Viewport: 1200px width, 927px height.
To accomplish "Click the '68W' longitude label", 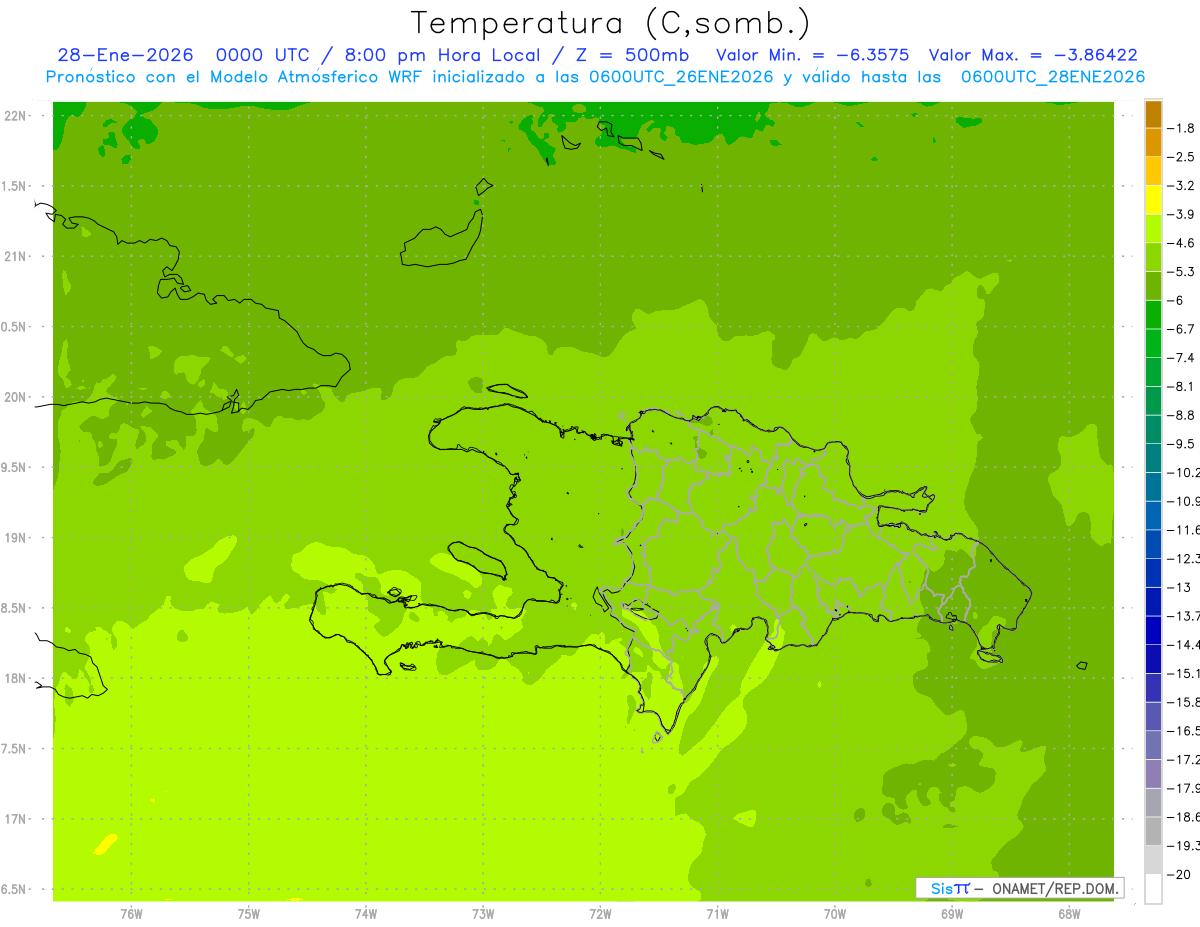I will click(x=1069, y=913).
